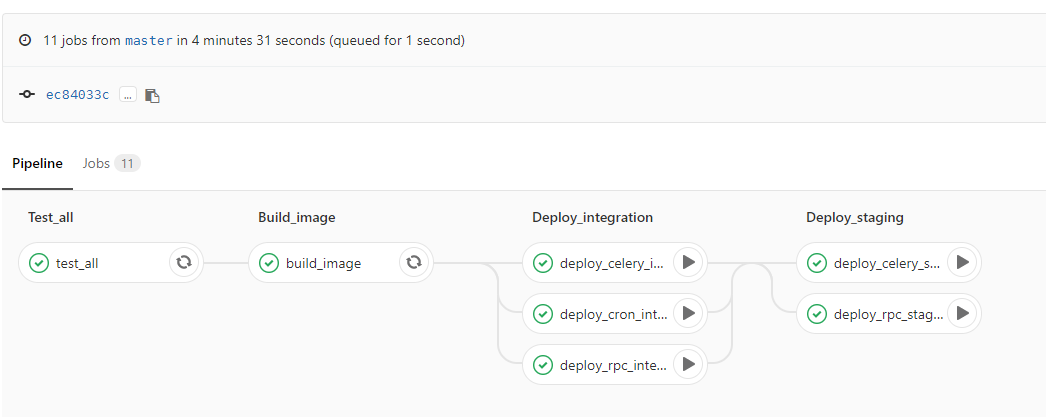Open the master branch link
The height and width of the screenshot is (417, 1046).
point(149,41)
